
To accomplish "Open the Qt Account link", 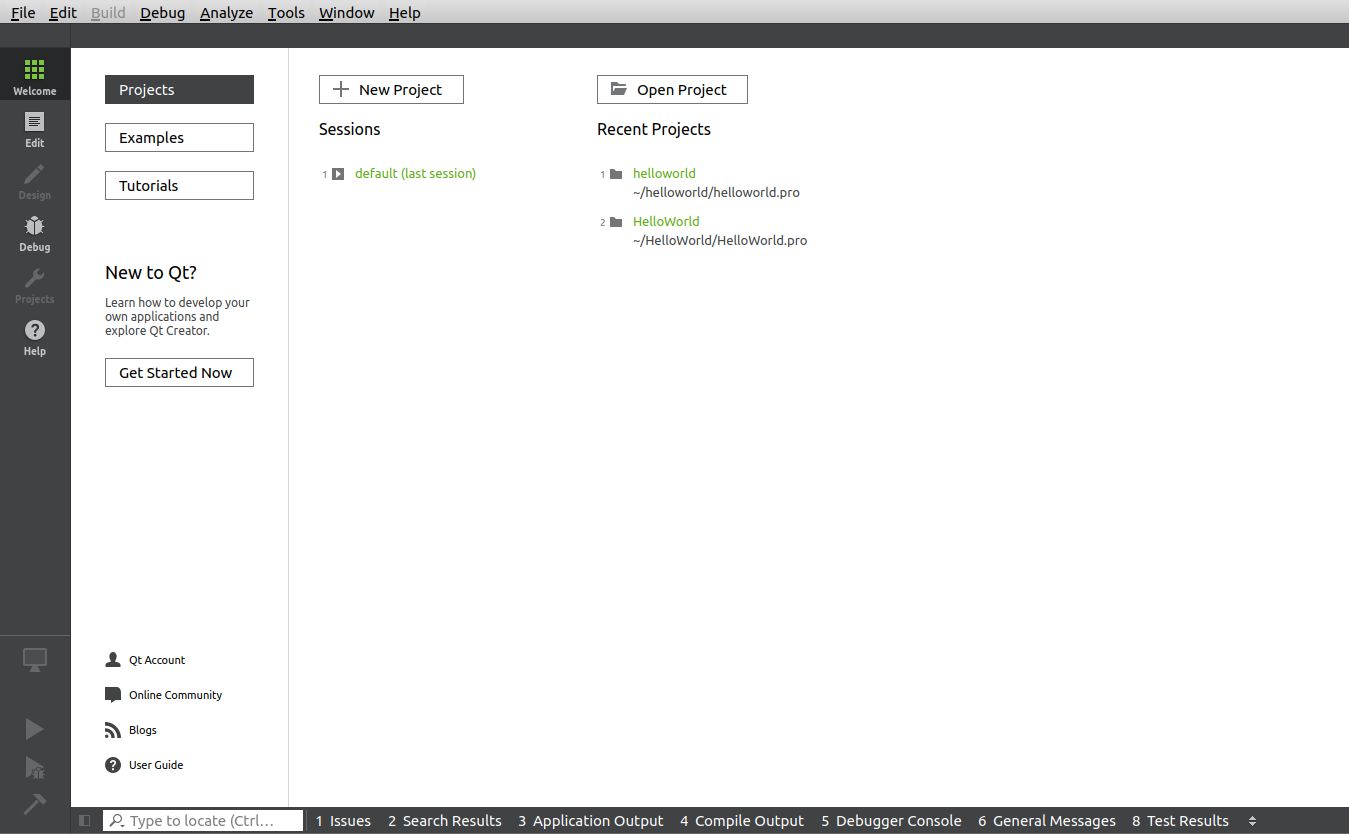I will pyautogui.click(x=157, y=660).
